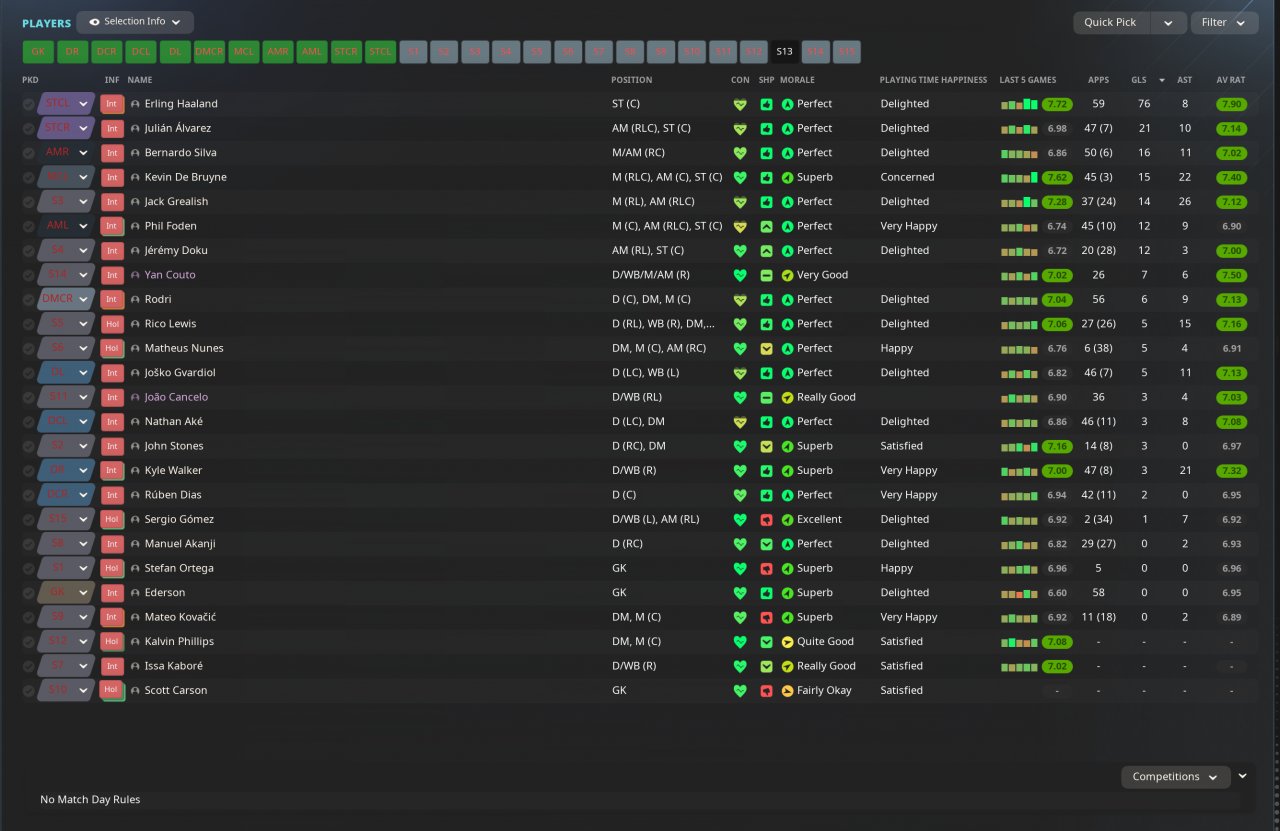This screenshot has width=1280, height=831.
Task: Select the GK position pill
Action: point(38,52)
